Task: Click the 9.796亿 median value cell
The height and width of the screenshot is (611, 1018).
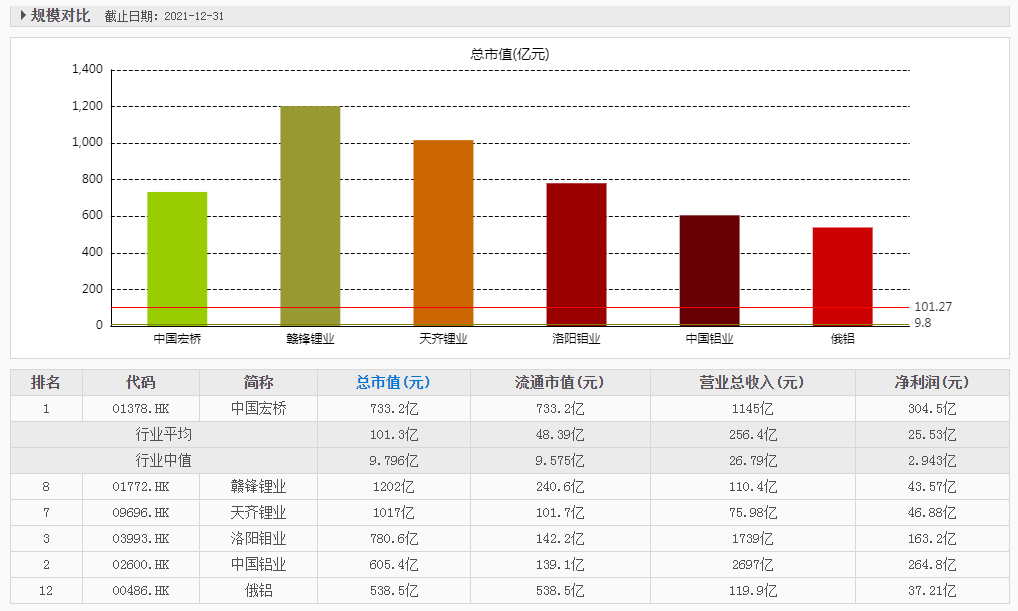Action: [x=393, y=460]
